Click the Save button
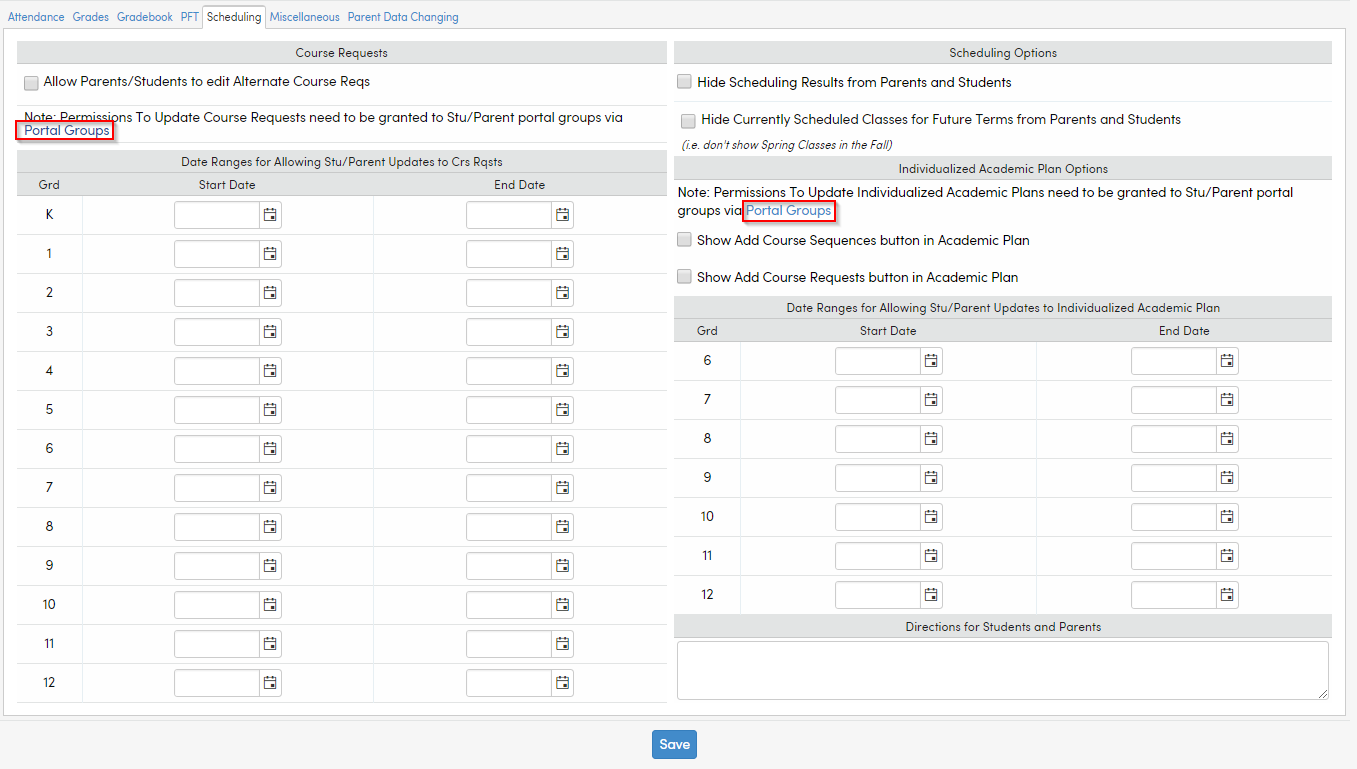This screenshot has height=769, width=1357. (674, 744)
